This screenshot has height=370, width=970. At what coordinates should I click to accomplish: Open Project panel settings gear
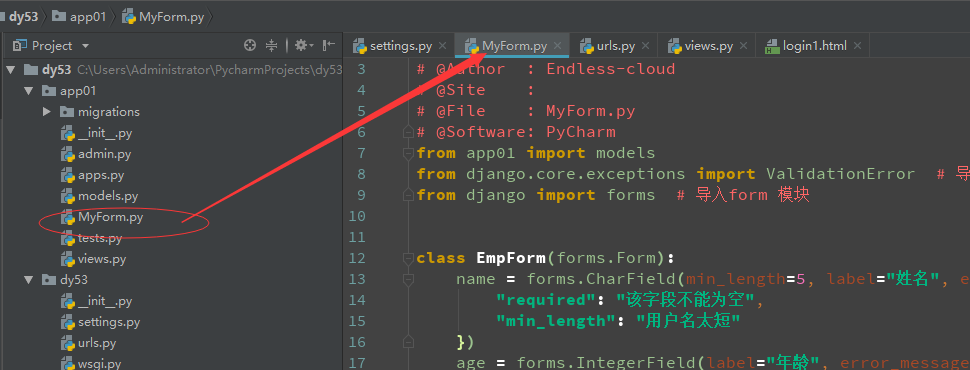pos(304,45)
